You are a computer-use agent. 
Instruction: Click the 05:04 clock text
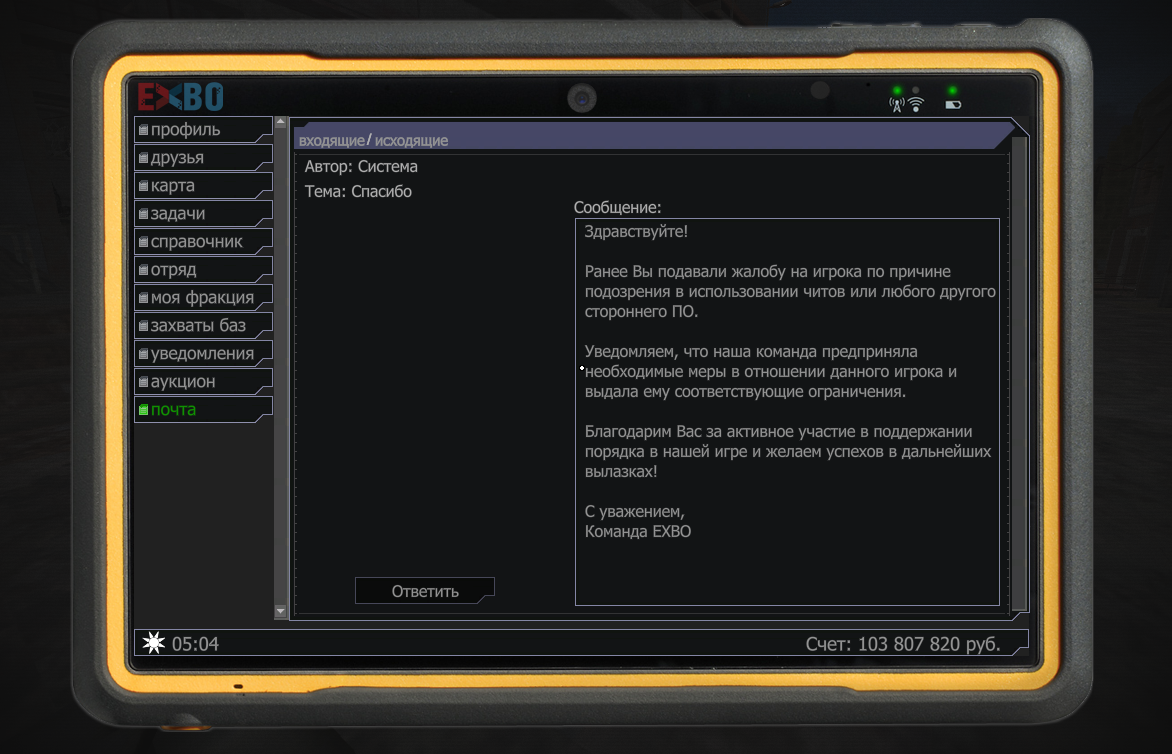(x=195, y=644)
